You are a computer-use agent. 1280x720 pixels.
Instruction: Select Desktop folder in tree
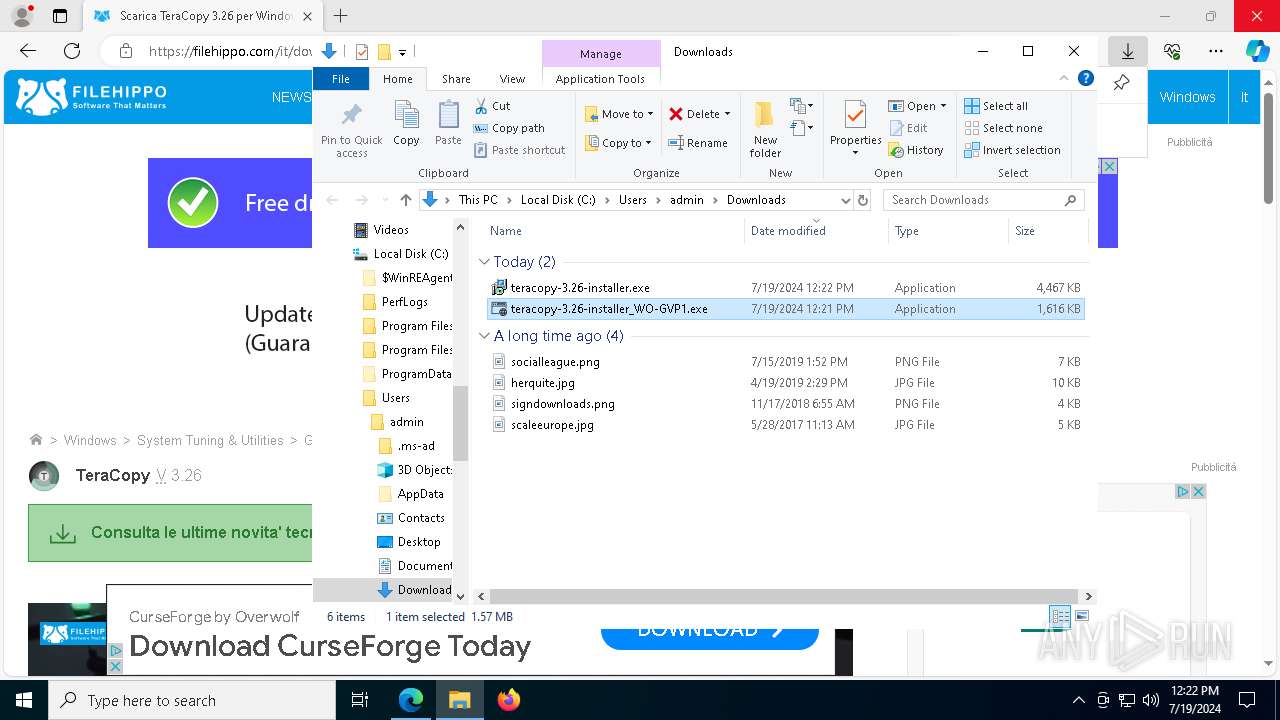click(419, 542)
